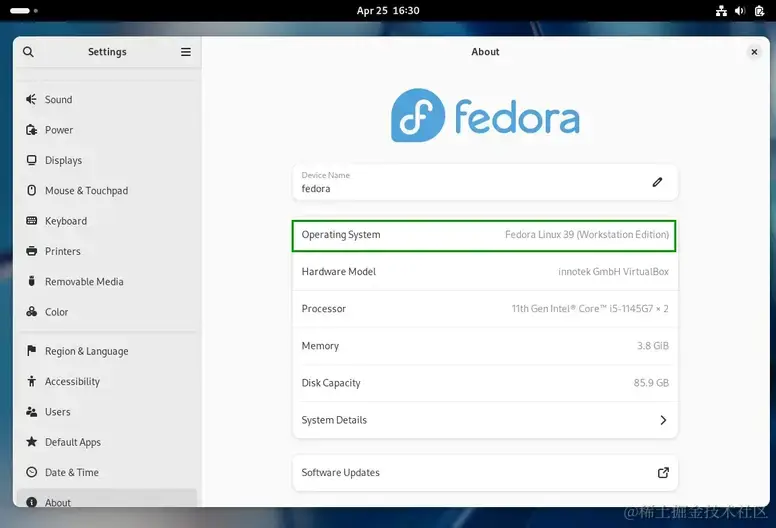Viewport: 776px width, 528px height.
Task: Edit device name with pencil icon
Action: pyautogui.click(x=657, y=182)
